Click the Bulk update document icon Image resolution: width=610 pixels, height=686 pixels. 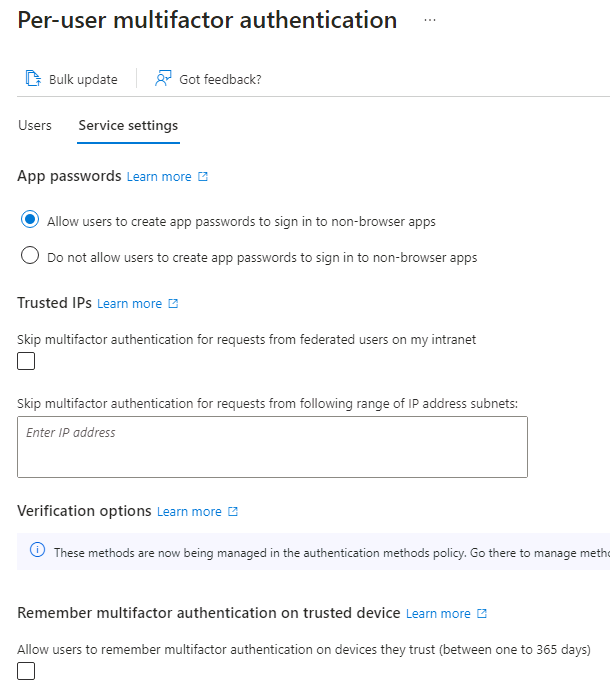(33, 79)
